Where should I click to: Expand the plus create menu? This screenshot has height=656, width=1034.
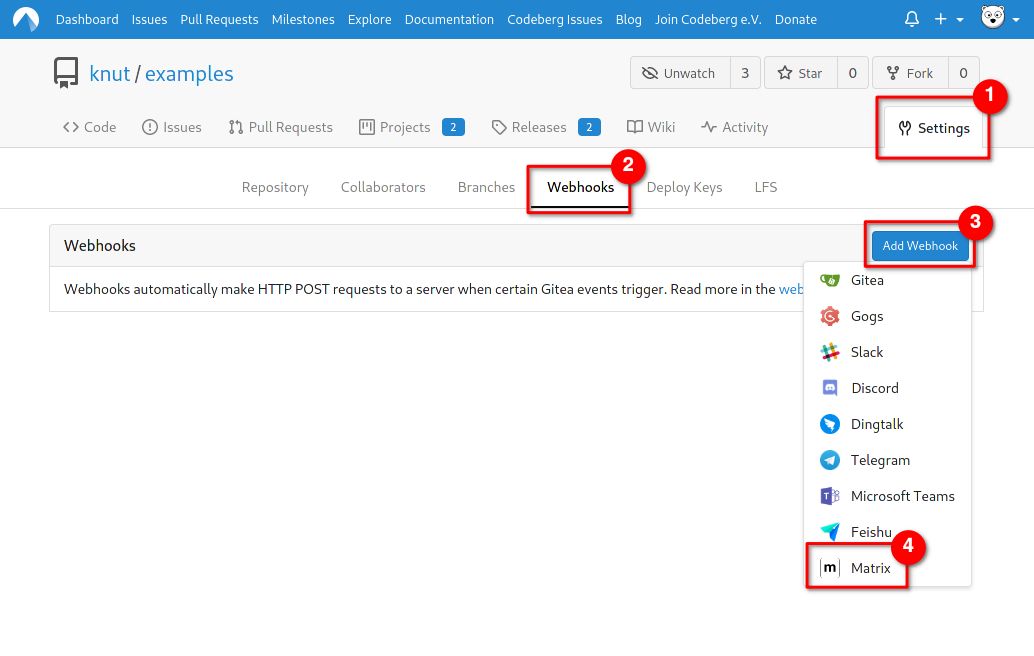point(948,19)
